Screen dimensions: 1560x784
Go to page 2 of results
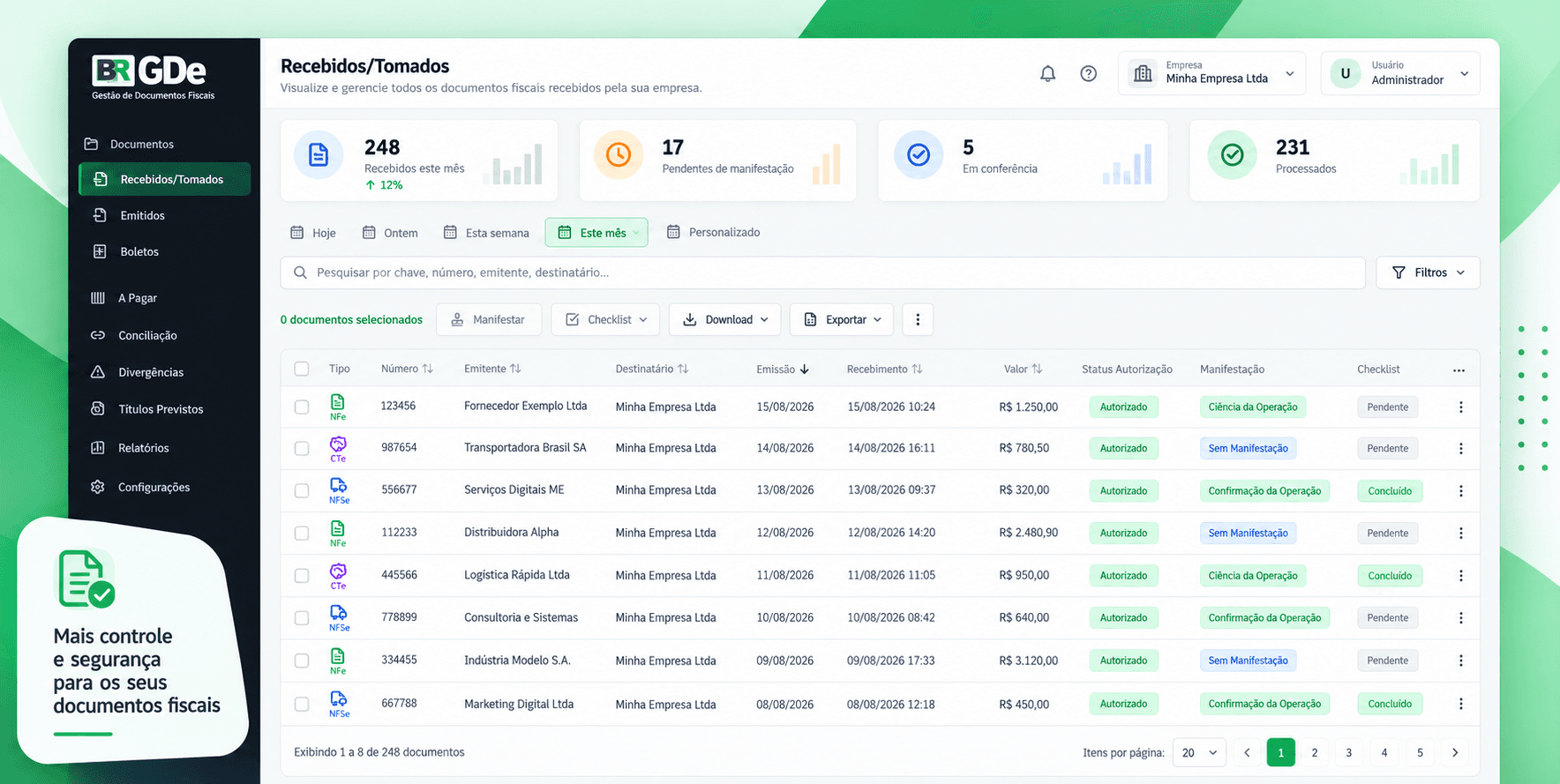pos(1315,752)
